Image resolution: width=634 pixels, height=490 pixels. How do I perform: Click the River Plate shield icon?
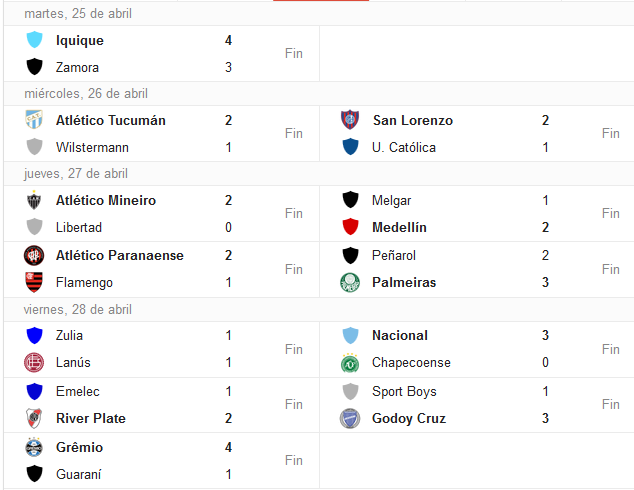[x=34, y=418]
